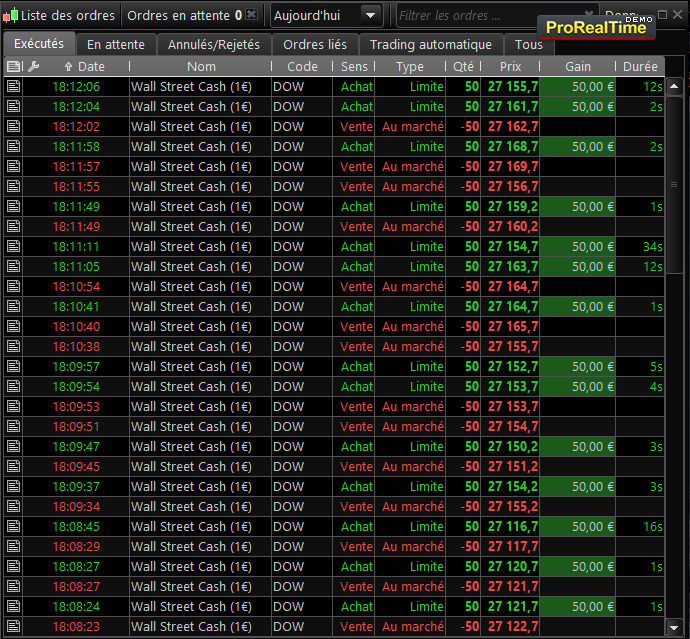Sort by the Durée column header
Image resolution: width=690 pixels, height=639 pixels.
click(x=640, y=66)
